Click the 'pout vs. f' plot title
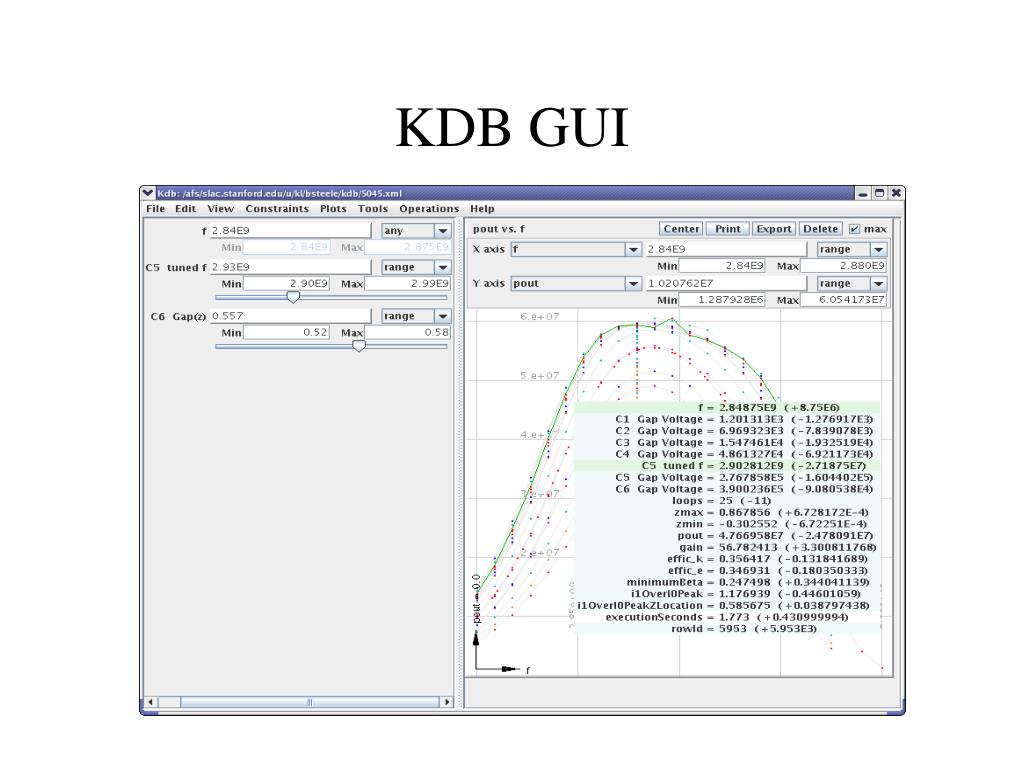 coord(499,229)
